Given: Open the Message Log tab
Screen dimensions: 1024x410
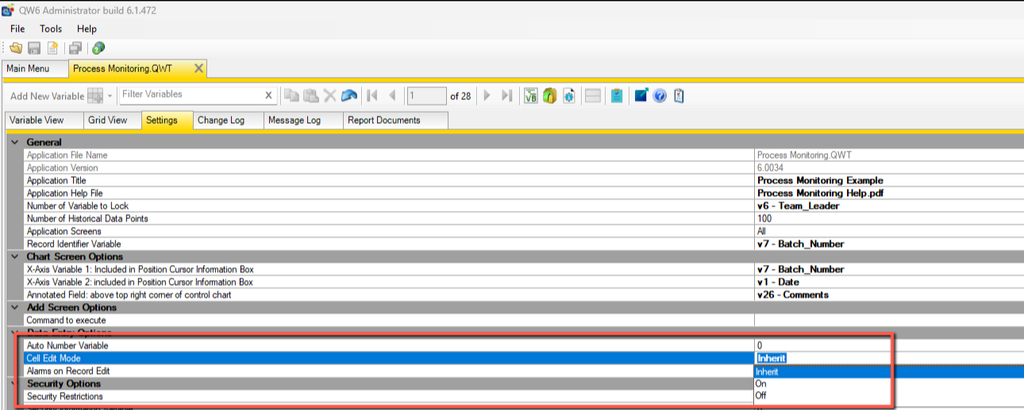Looking at the screenshot, I should [x=304, y=120].
